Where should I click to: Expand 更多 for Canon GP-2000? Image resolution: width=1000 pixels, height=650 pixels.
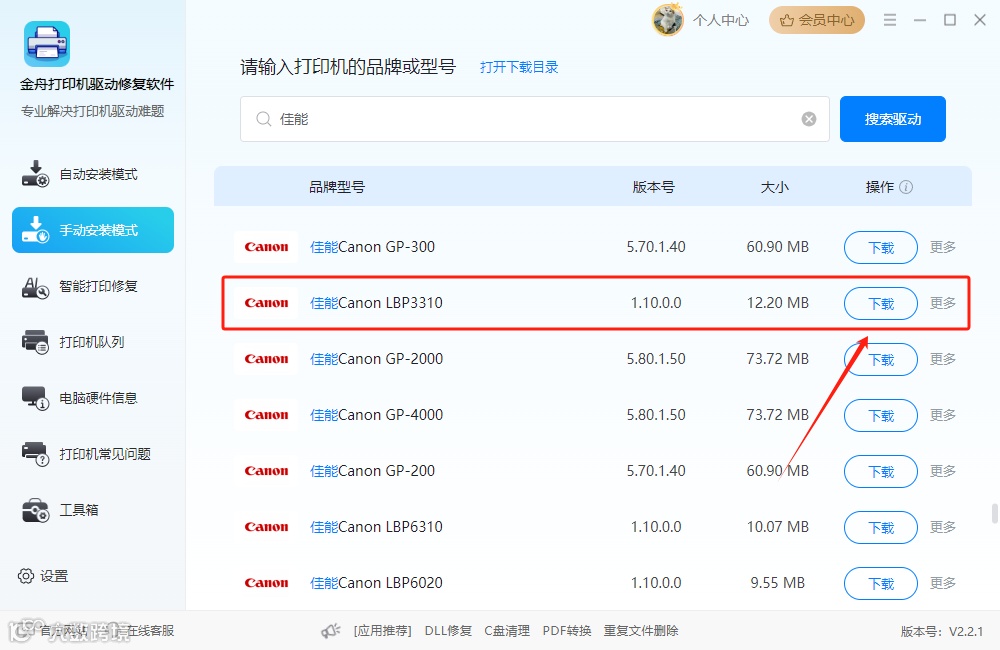pyautogui.click(x=943, y=359)
